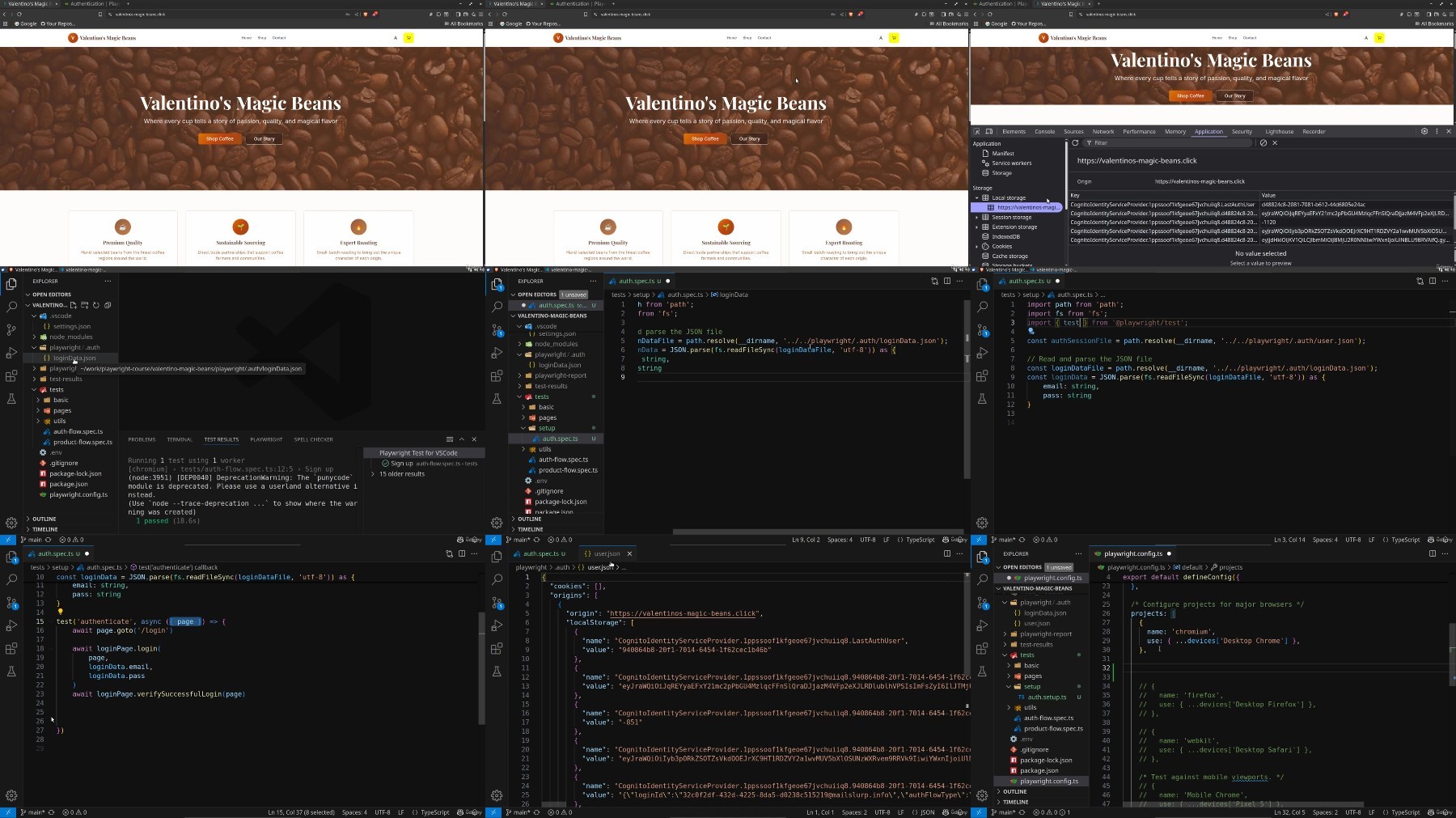Select the JSON language mode in status bar

pos(927,812)
